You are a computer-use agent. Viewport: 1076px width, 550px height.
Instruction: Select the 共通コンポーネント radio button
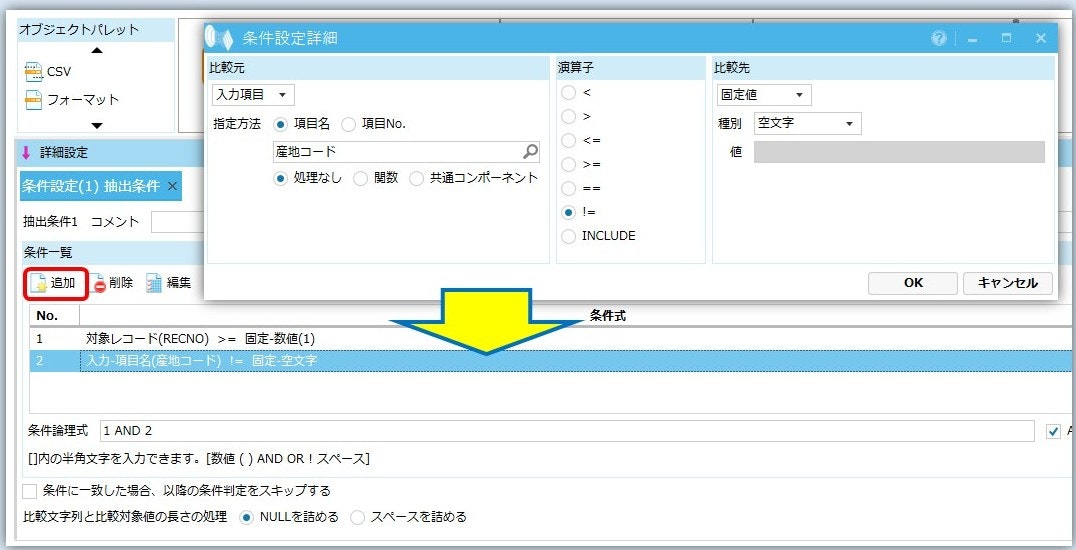tap(417, 179)
